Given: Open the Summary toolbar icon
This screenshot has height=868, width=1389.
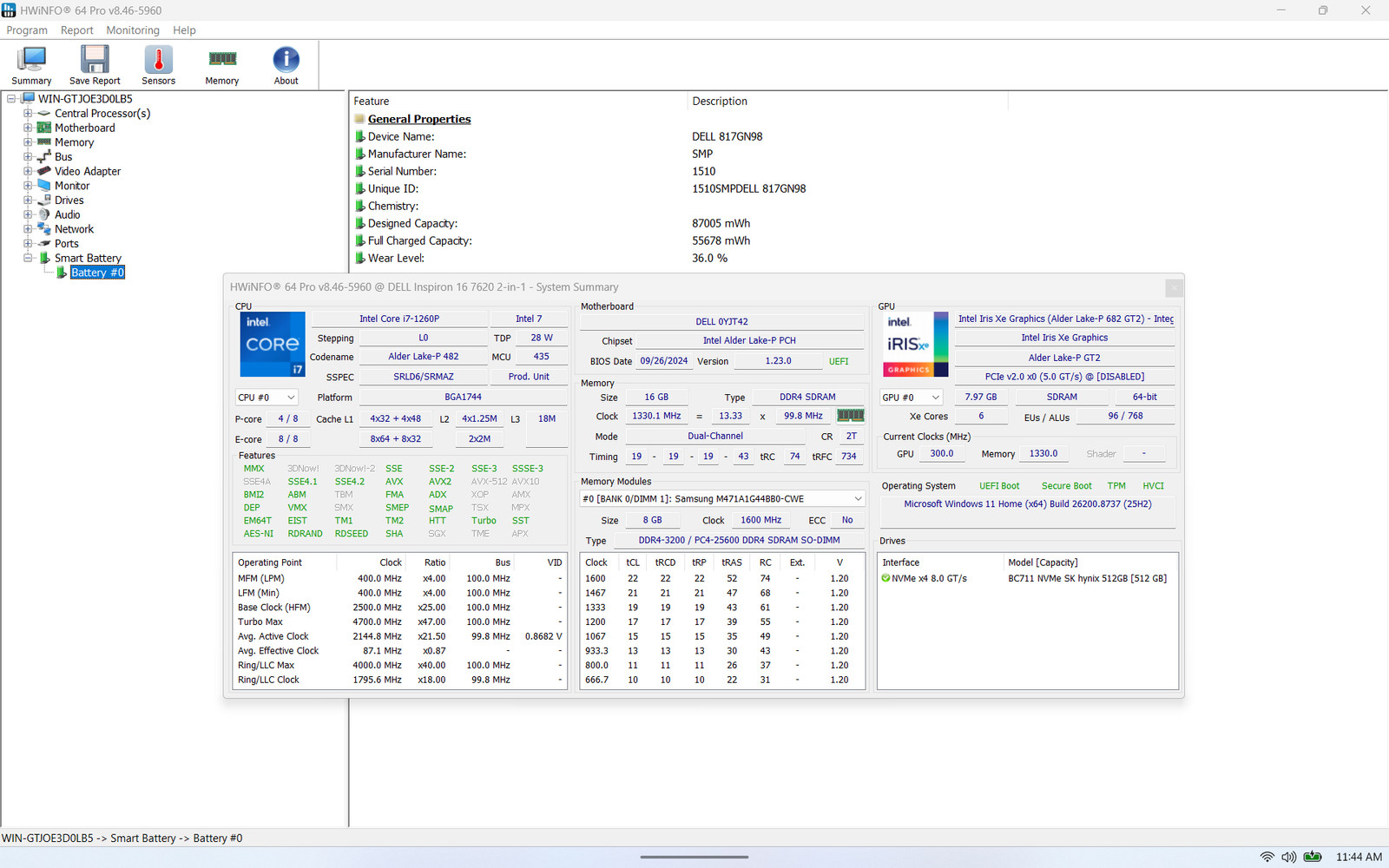Looking at the screenshot, I should click(x=31, y=60).
